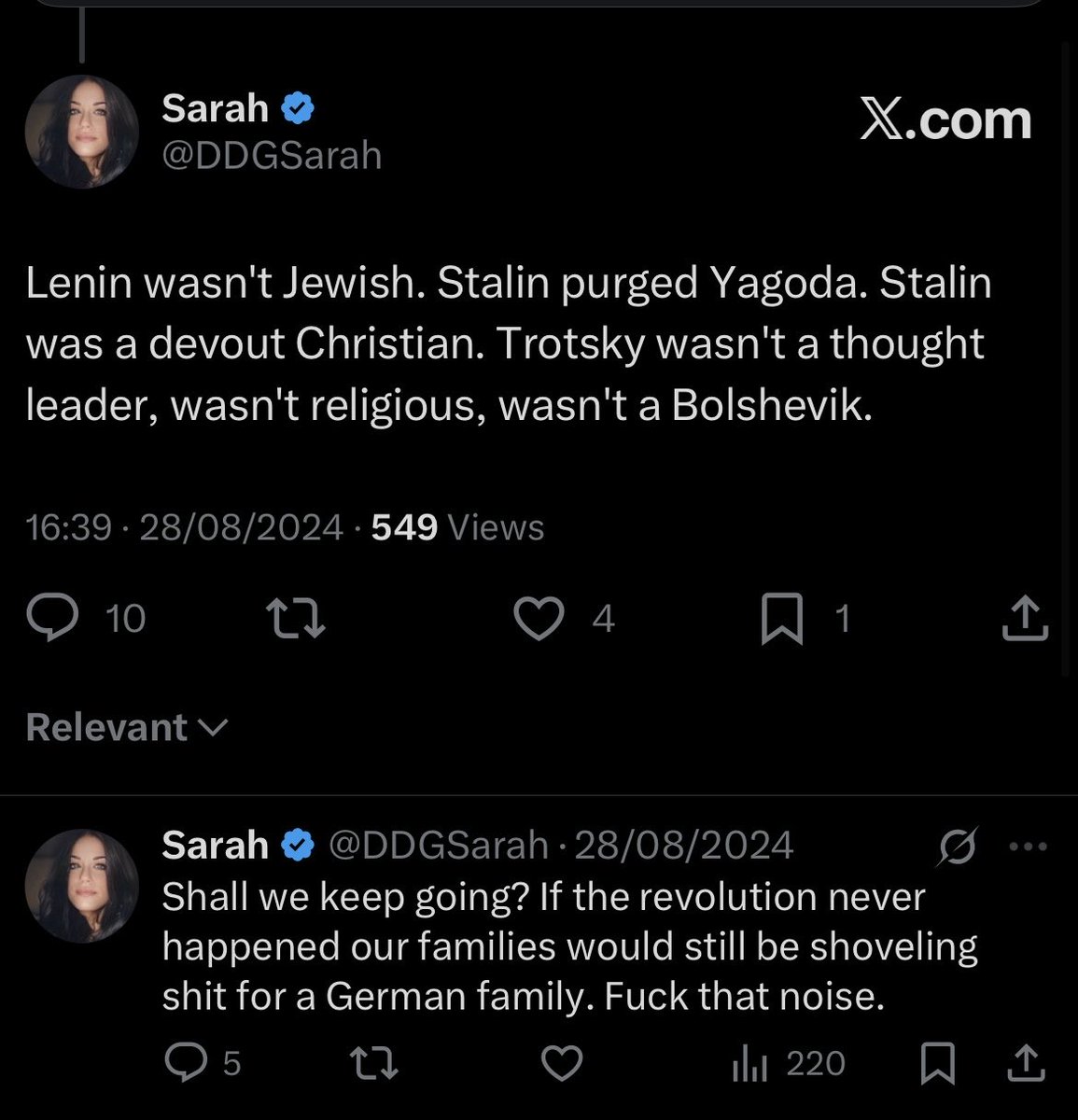Like the main post with heart icon

coord(539,618)
